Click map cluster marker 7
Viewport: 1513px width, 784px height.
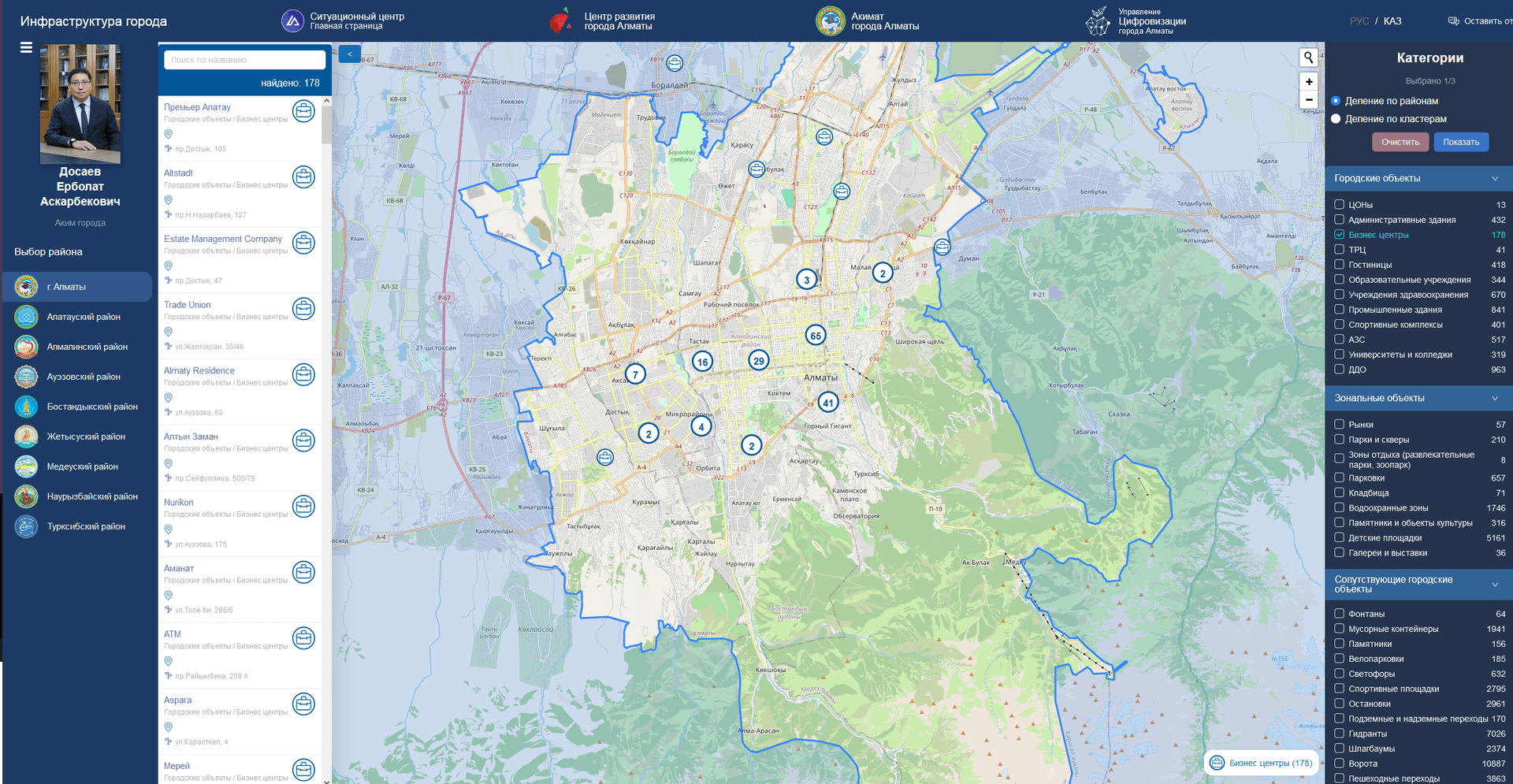coord(635,374)
